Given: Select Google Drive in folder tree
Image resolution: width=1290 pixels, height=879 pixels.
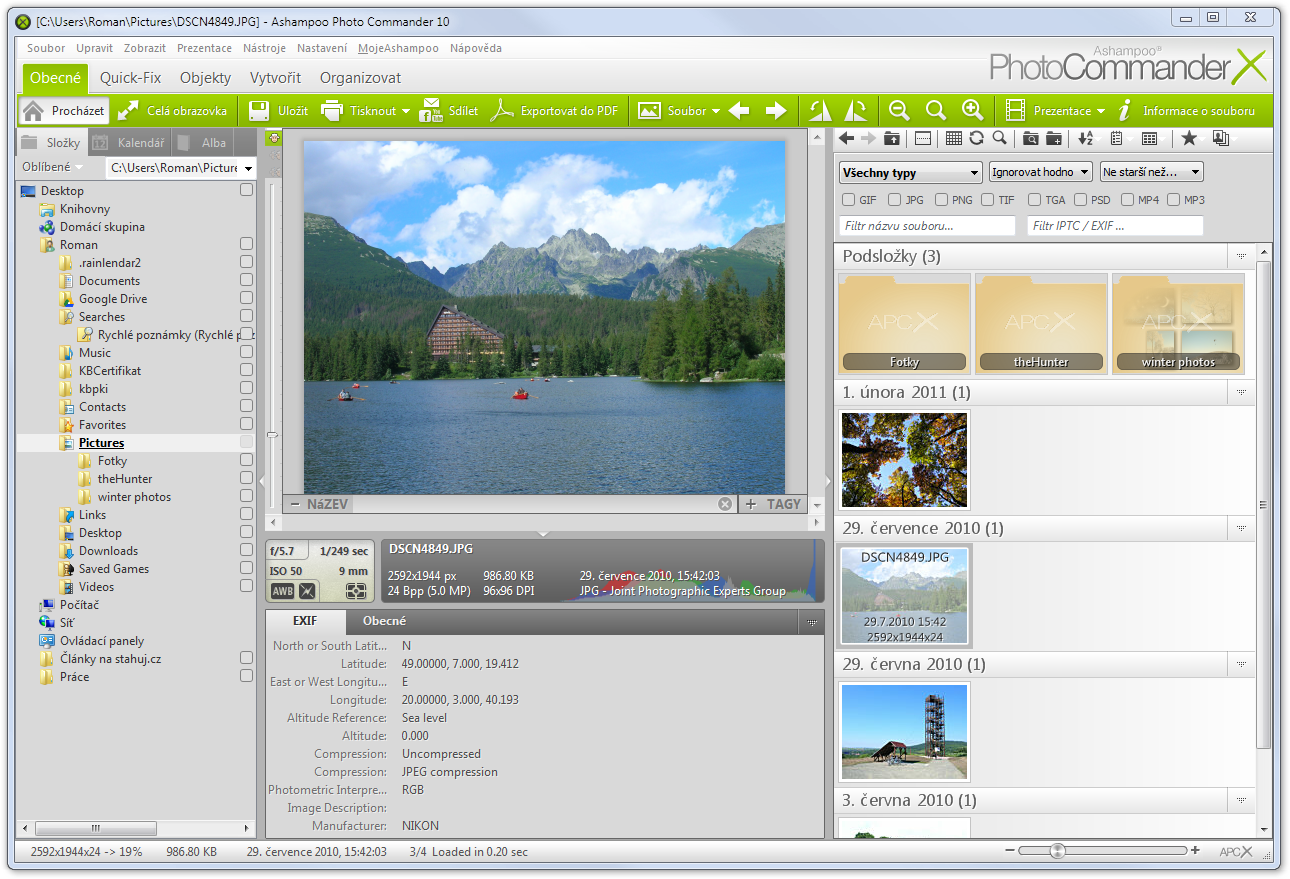Looking at the screenshot, I should pyautogui.click(x=112, y=299).
